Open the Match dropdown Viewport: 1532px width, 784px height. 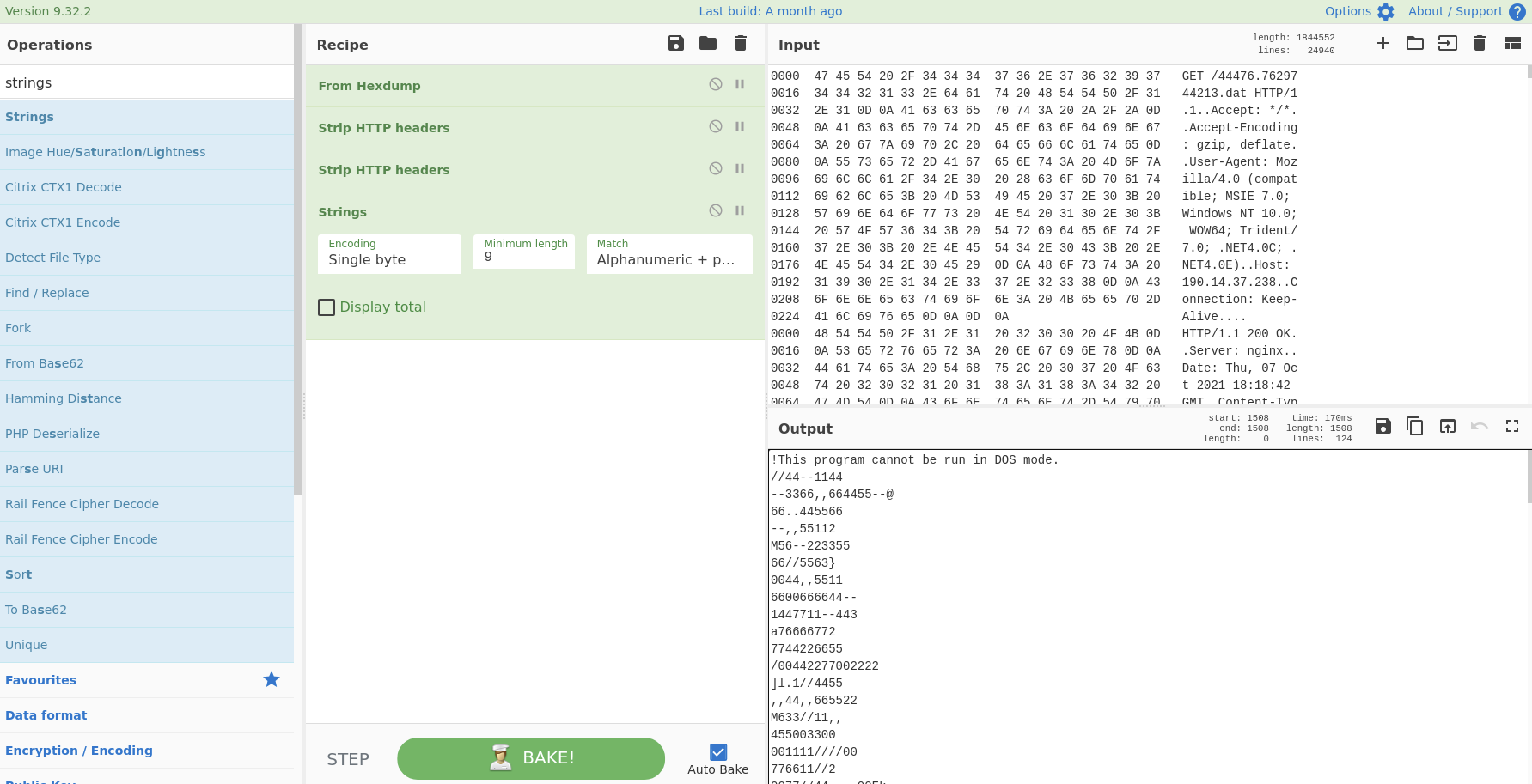click(669, 255)
